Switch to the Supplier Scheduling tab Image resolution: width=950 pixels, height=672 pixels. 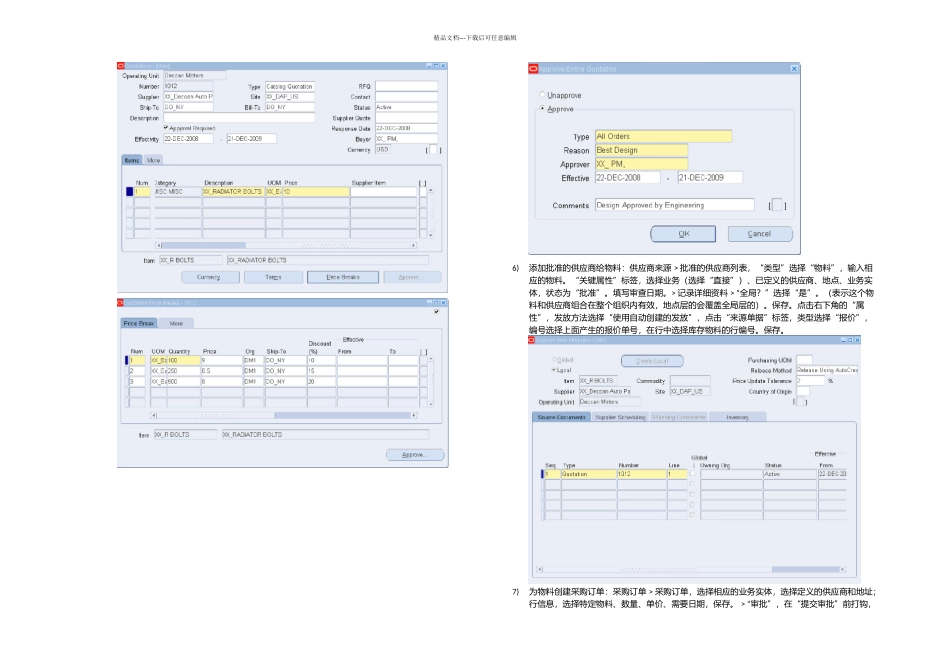620,418
